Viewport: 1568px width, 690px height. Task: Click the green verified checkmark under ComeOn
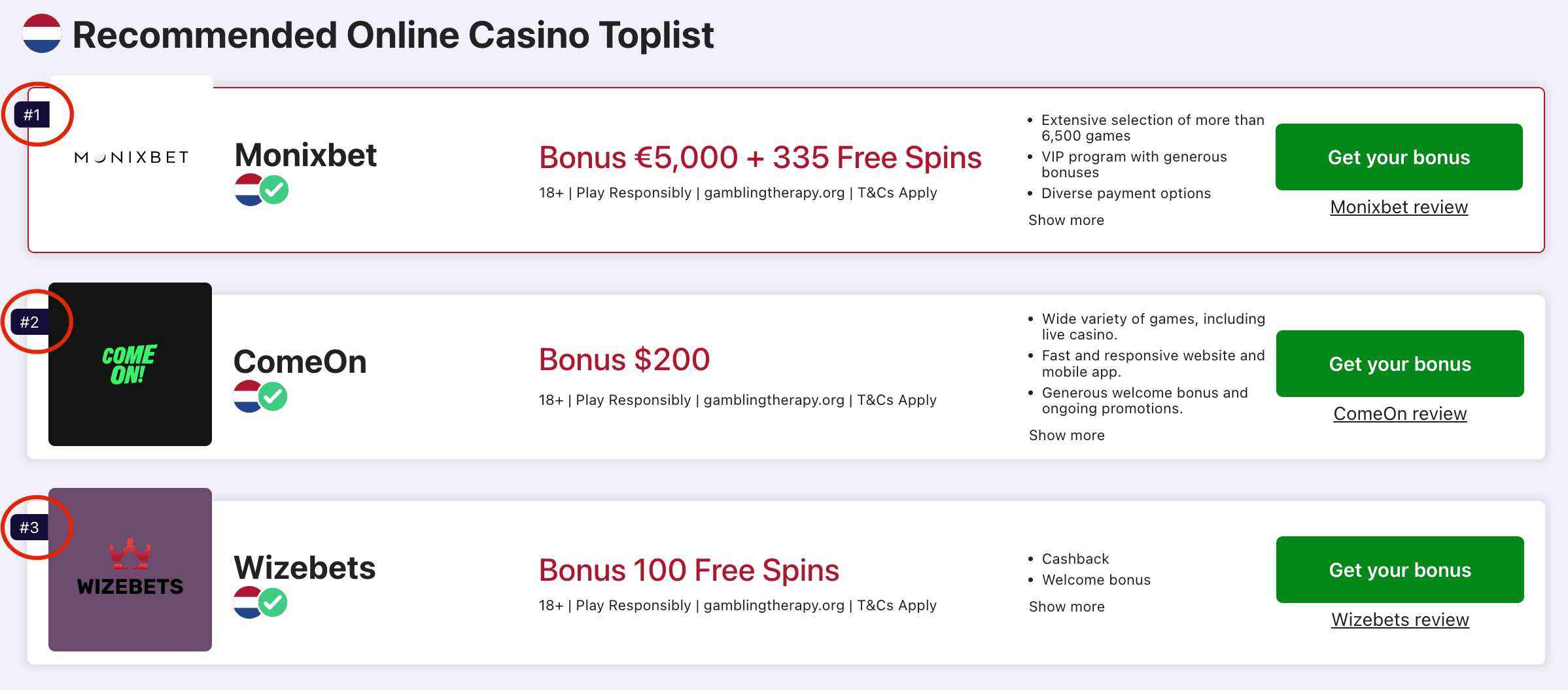273,396
